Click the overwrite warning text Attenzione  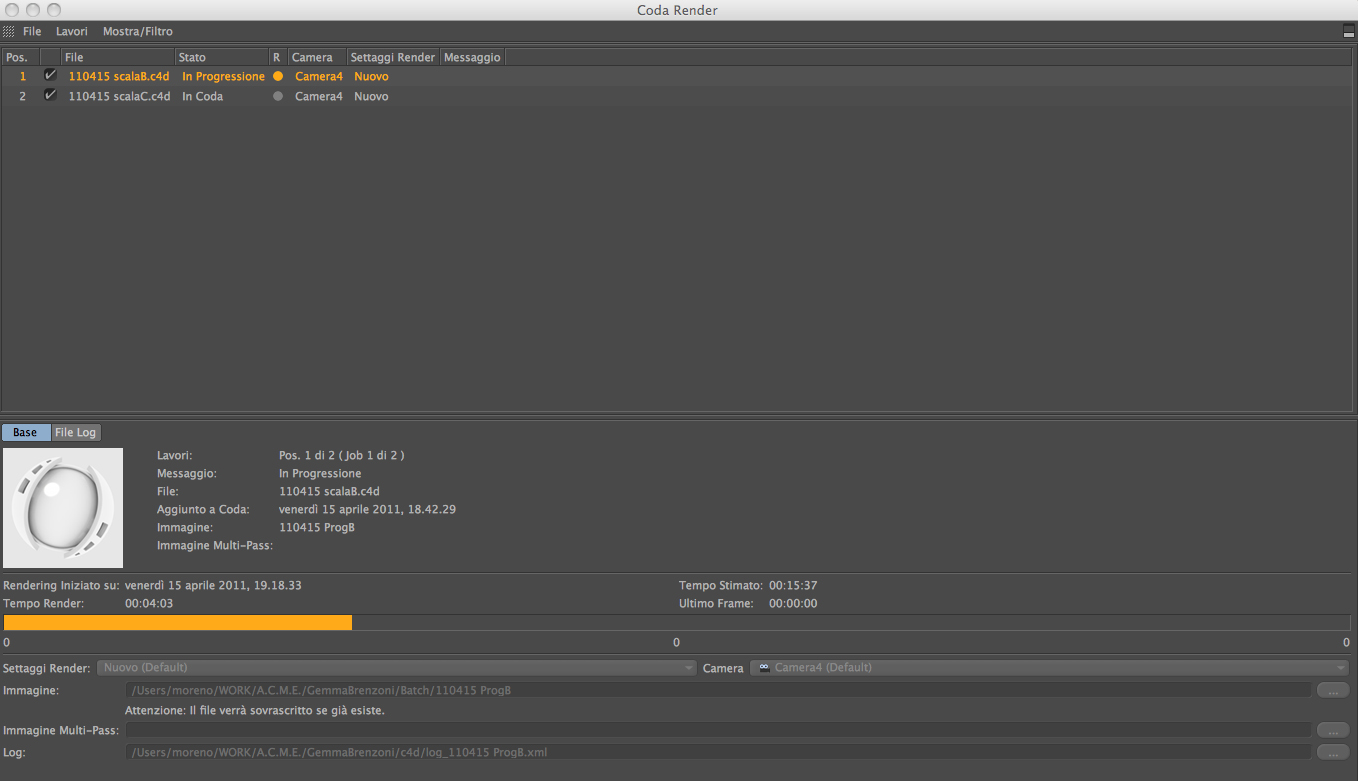(x=254, y=710)
